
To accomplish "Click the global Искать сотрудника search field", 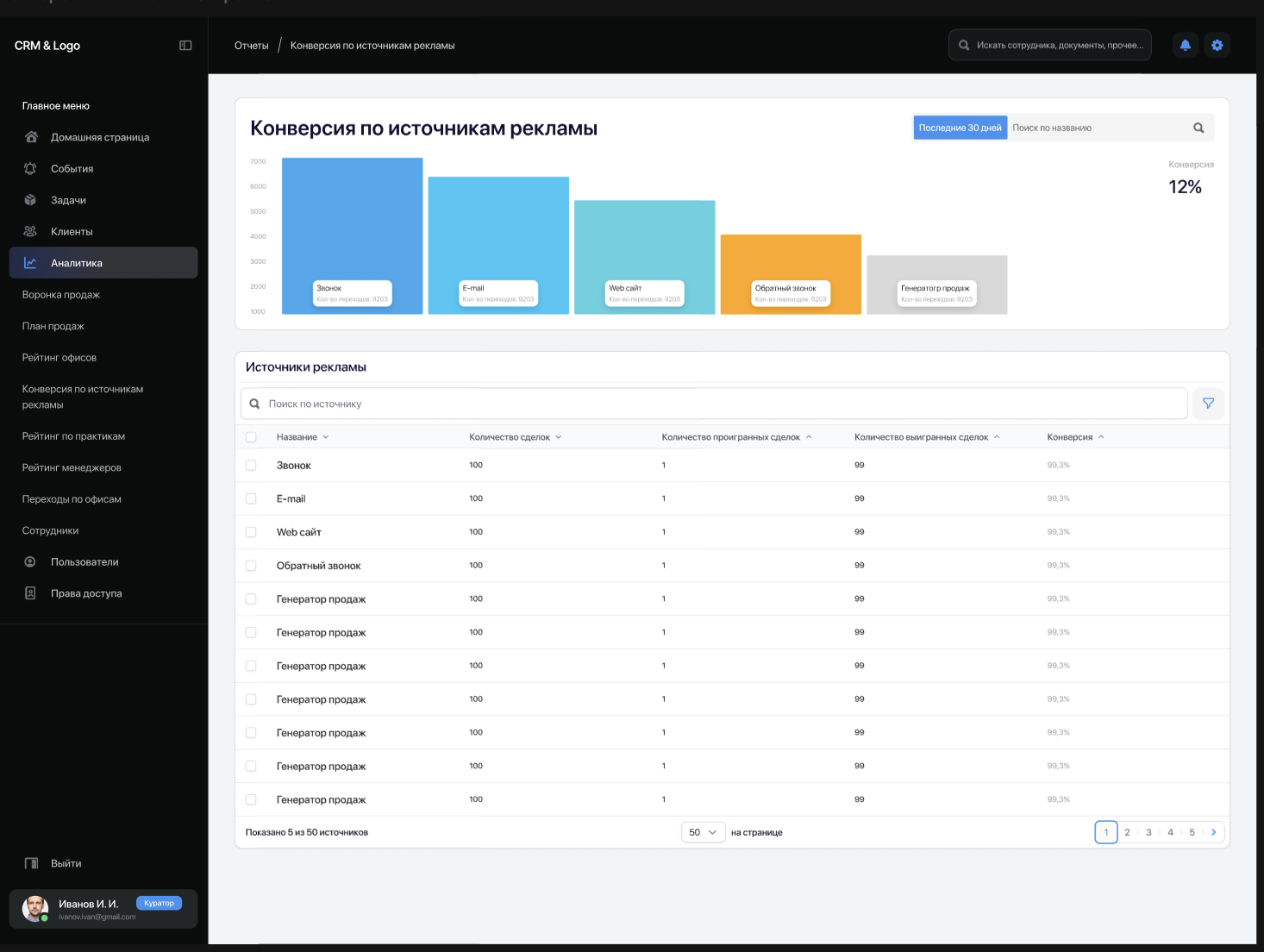I will click(x=1050, y=45).
